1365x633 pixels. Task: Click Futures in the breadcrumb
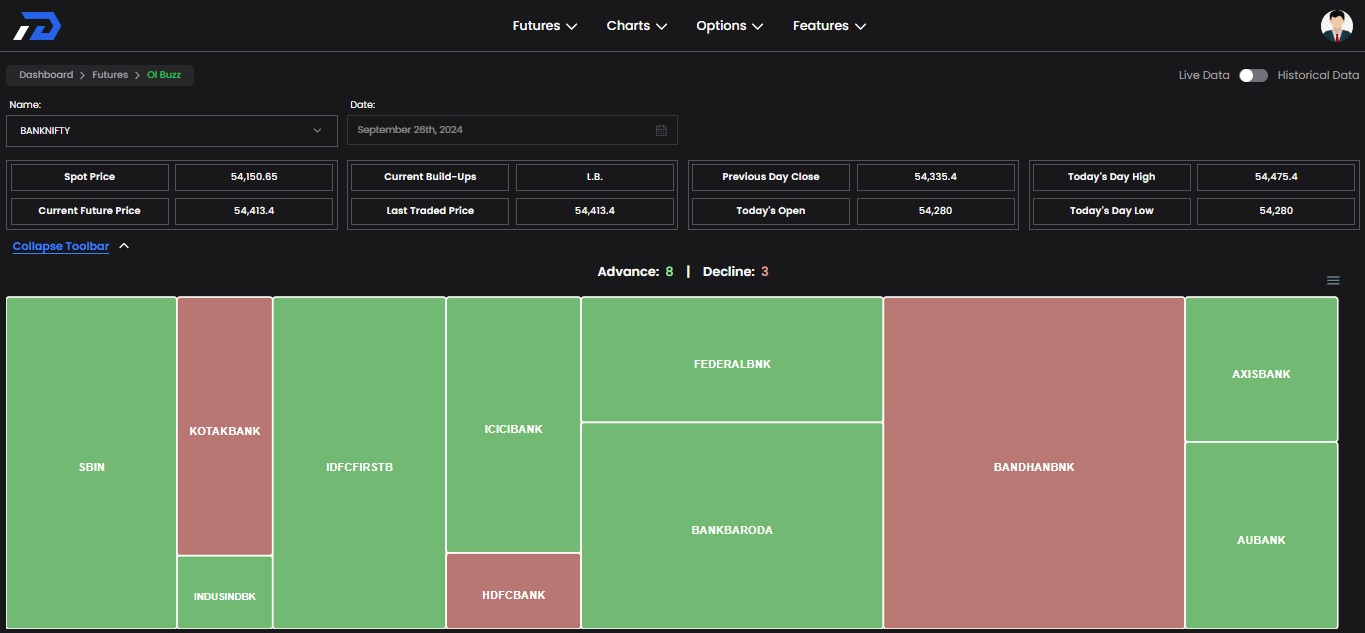pos(110,75)
